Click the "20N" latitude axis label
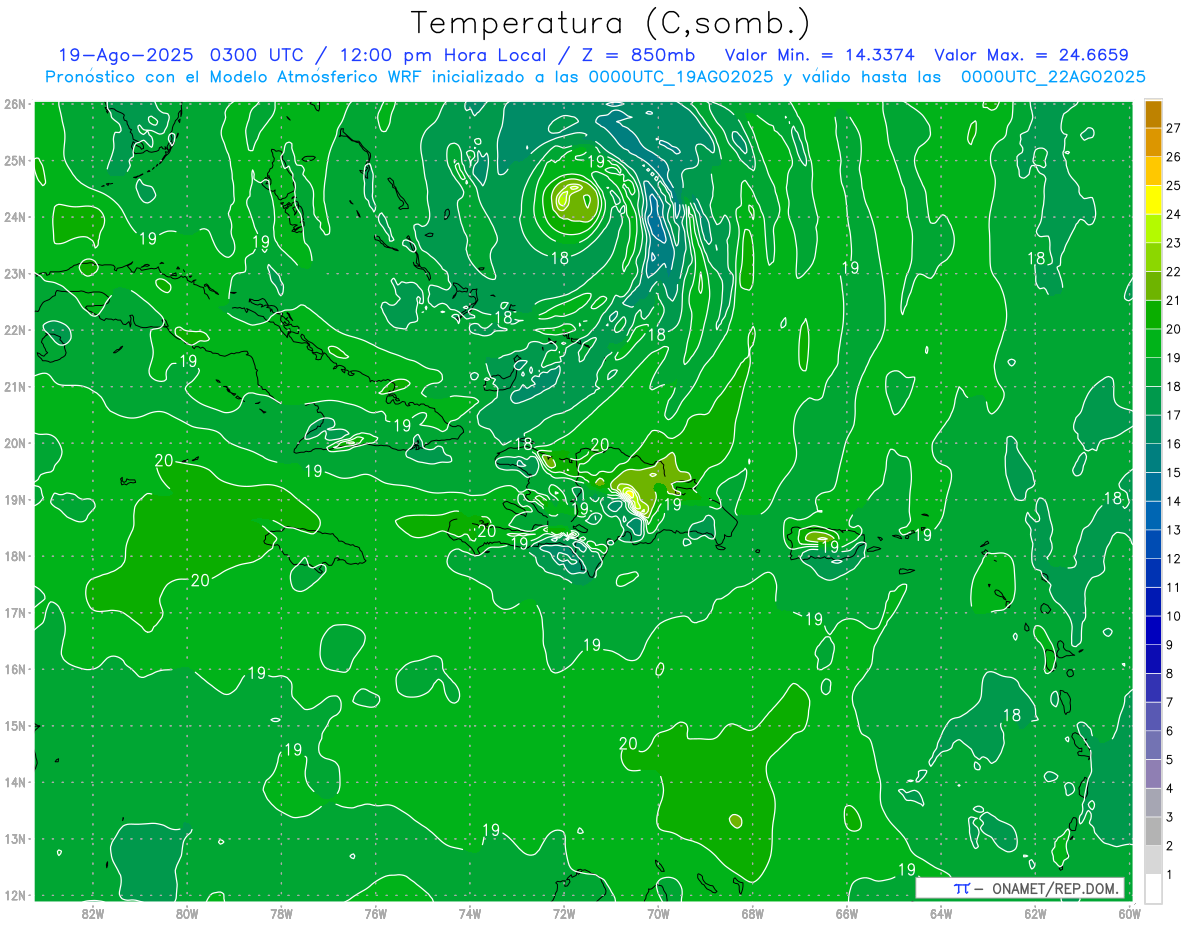Image resolution: width=1200 pixels, height=927 pixels. (x=15, y=443)
